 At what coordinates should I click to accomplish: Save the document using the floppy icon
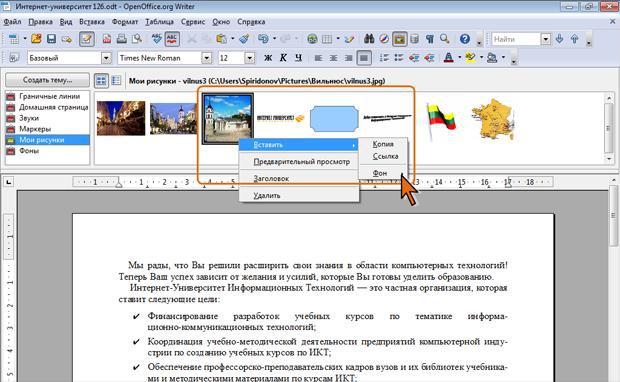pos(51,39)
